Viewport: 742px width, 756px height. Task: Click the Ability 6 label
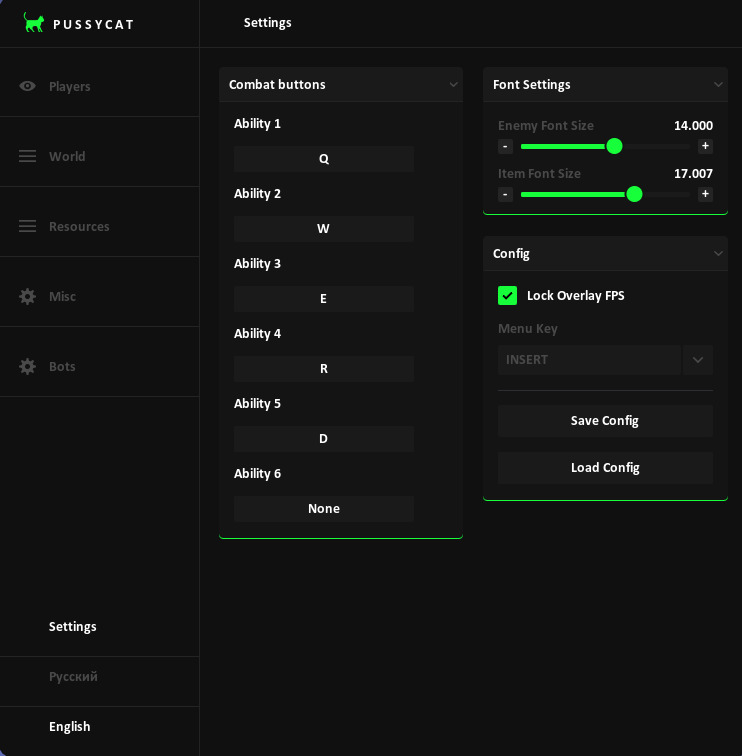pos(257,473)
